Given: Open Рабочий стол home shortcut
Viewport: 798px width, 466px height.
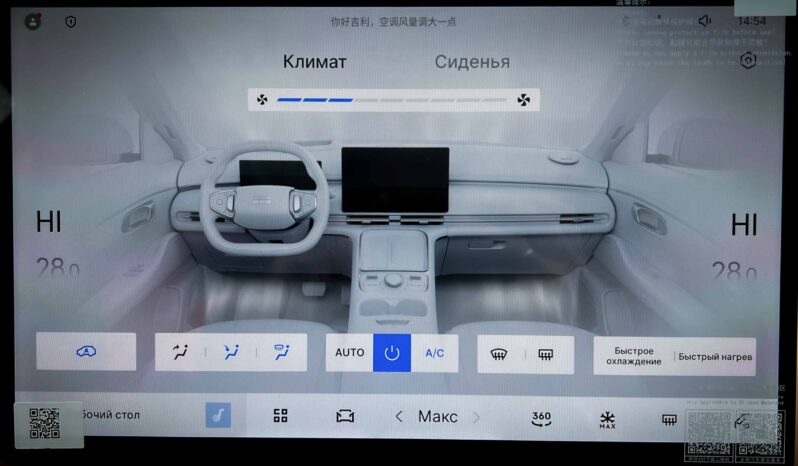Looking at the screenshot, I should pos(110,415).
